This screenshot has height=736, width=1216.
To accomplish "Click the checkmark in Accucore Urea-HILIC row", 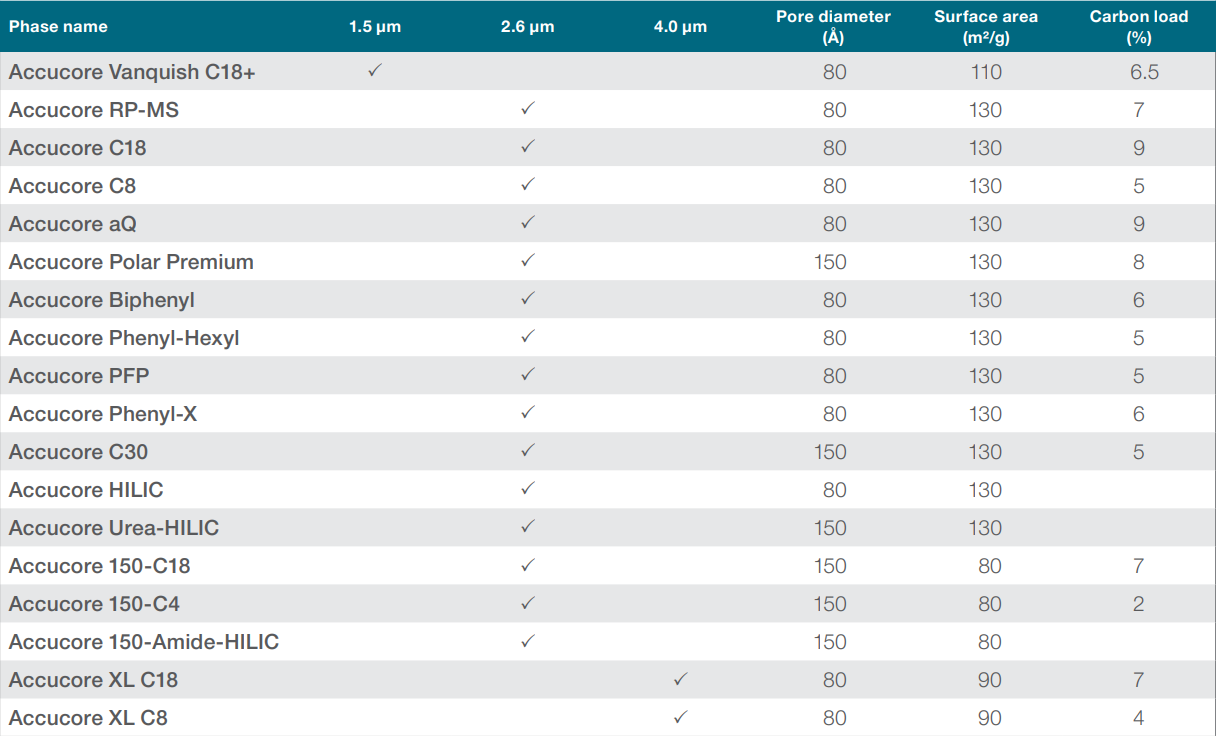I will coord(528,527).
